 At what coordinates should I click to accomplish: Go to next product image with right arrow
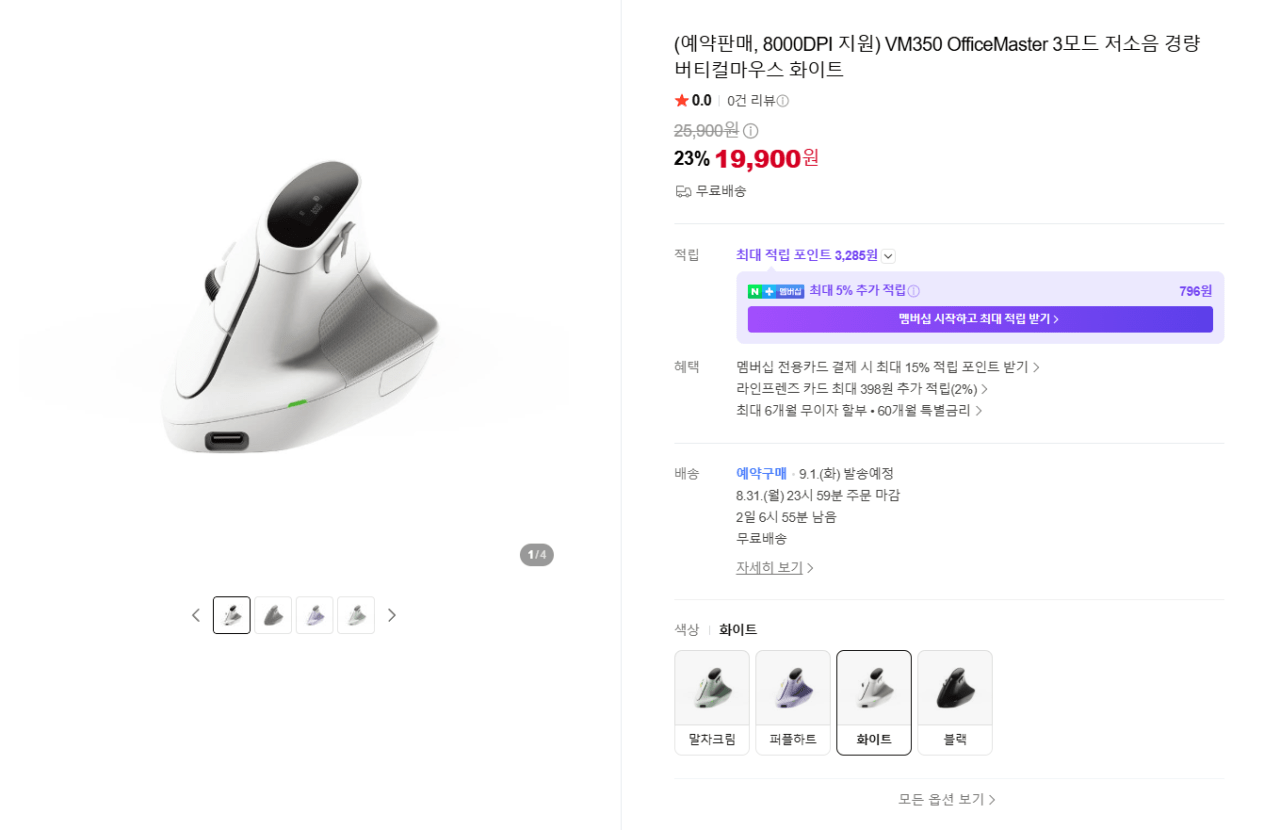click(x=392, y=615)
